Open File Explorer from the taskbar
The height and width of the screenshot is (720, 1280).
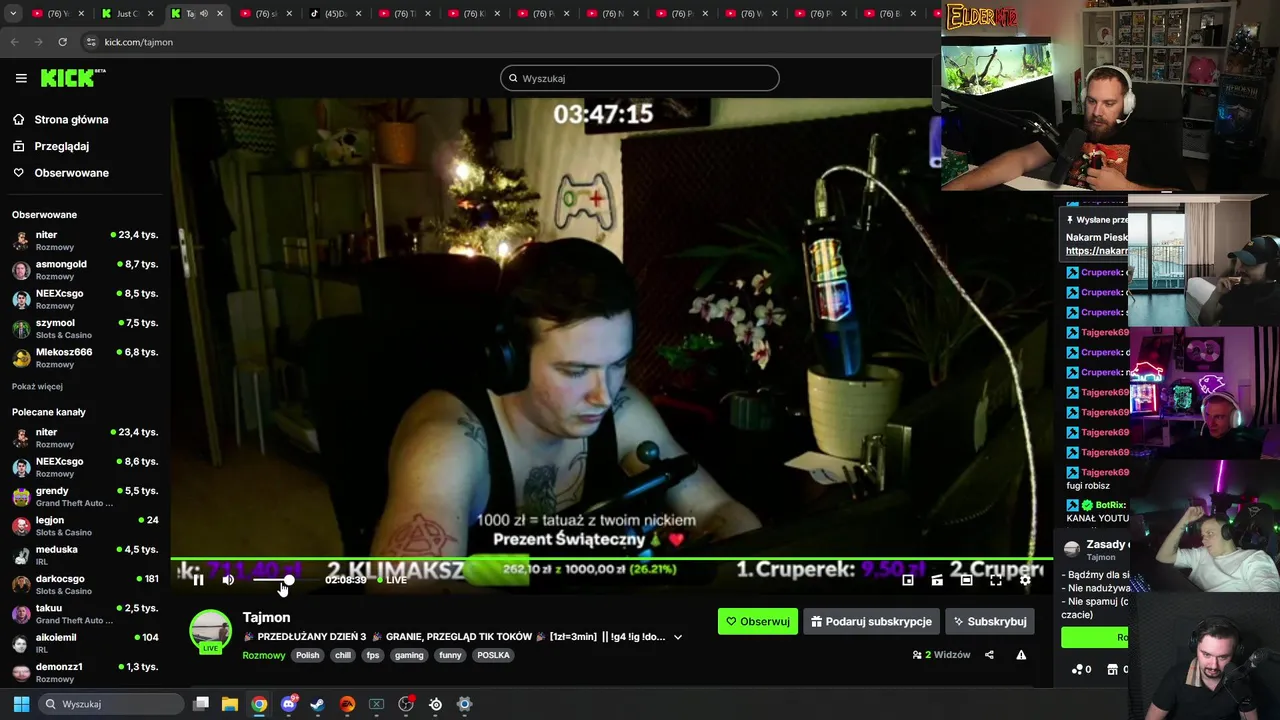pos(230,704)
